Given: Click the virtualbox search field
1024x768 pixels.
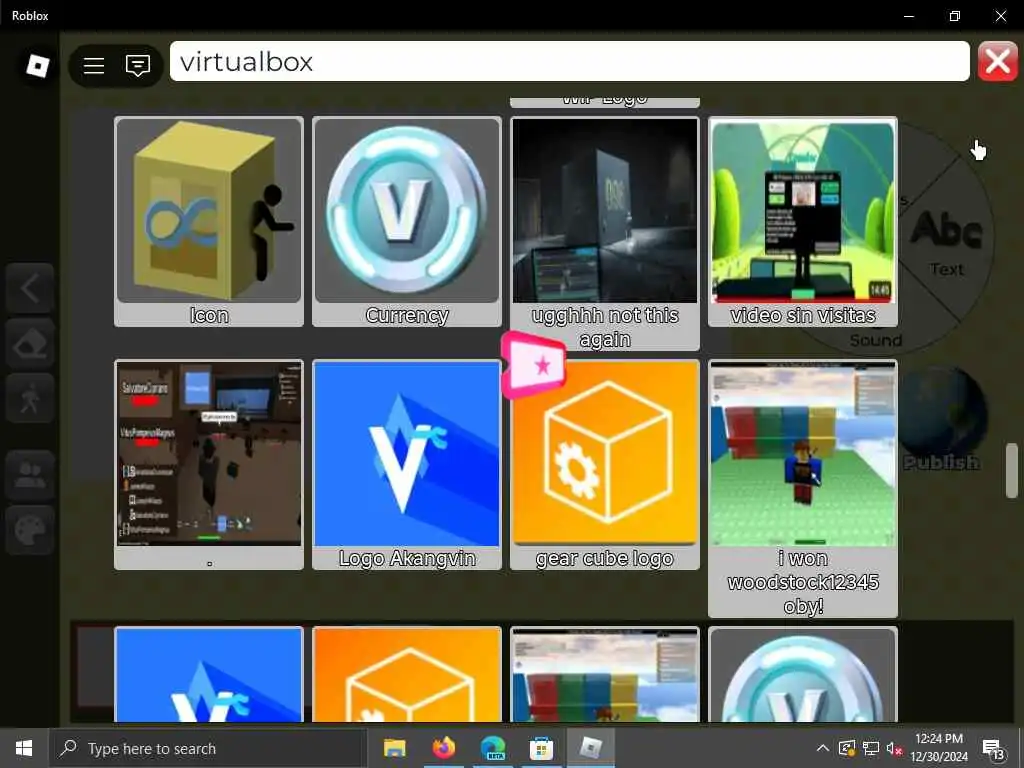Looking at the screenshot, I should pos(569,61).
